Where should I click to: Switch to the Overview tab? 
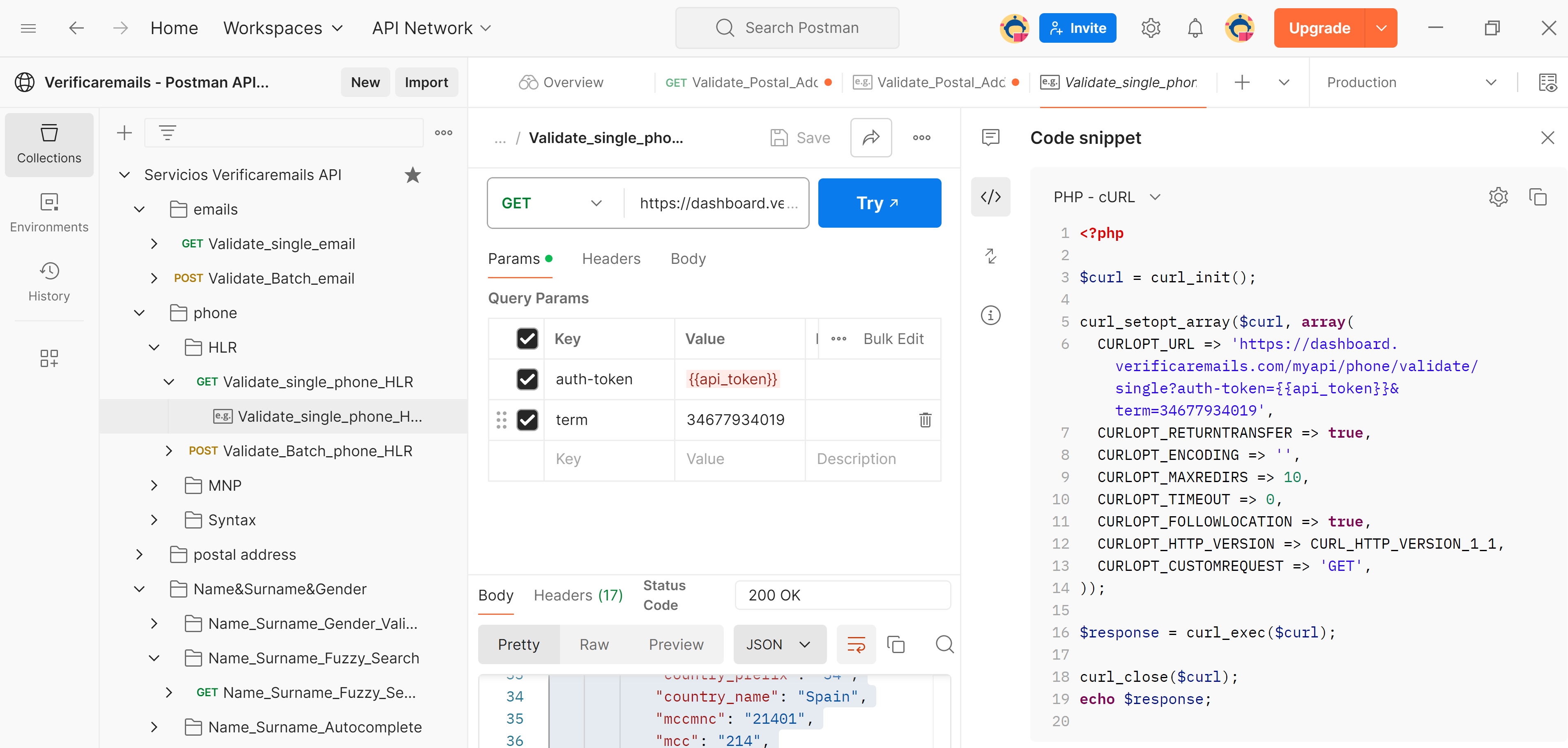coord(561,82)
